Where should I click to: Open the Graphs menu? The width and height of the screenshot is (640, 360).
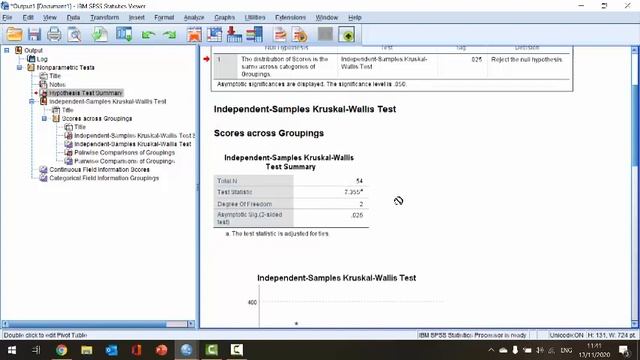click(224, 18)
